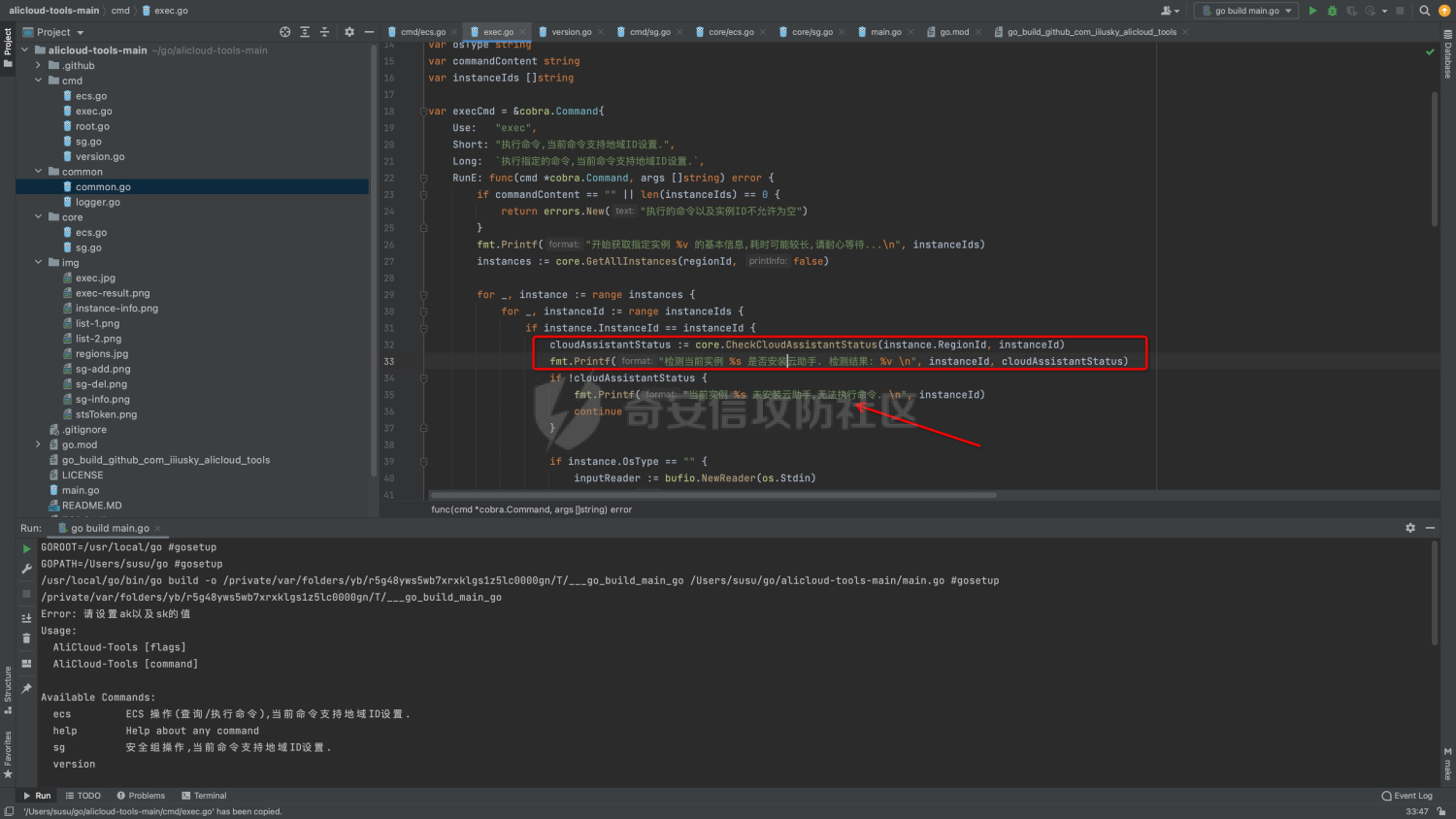Viewport: 1456px width, 819px height.
Task: Open the make side tool window
Action: pyautogui.click(x=1447, y=765)
